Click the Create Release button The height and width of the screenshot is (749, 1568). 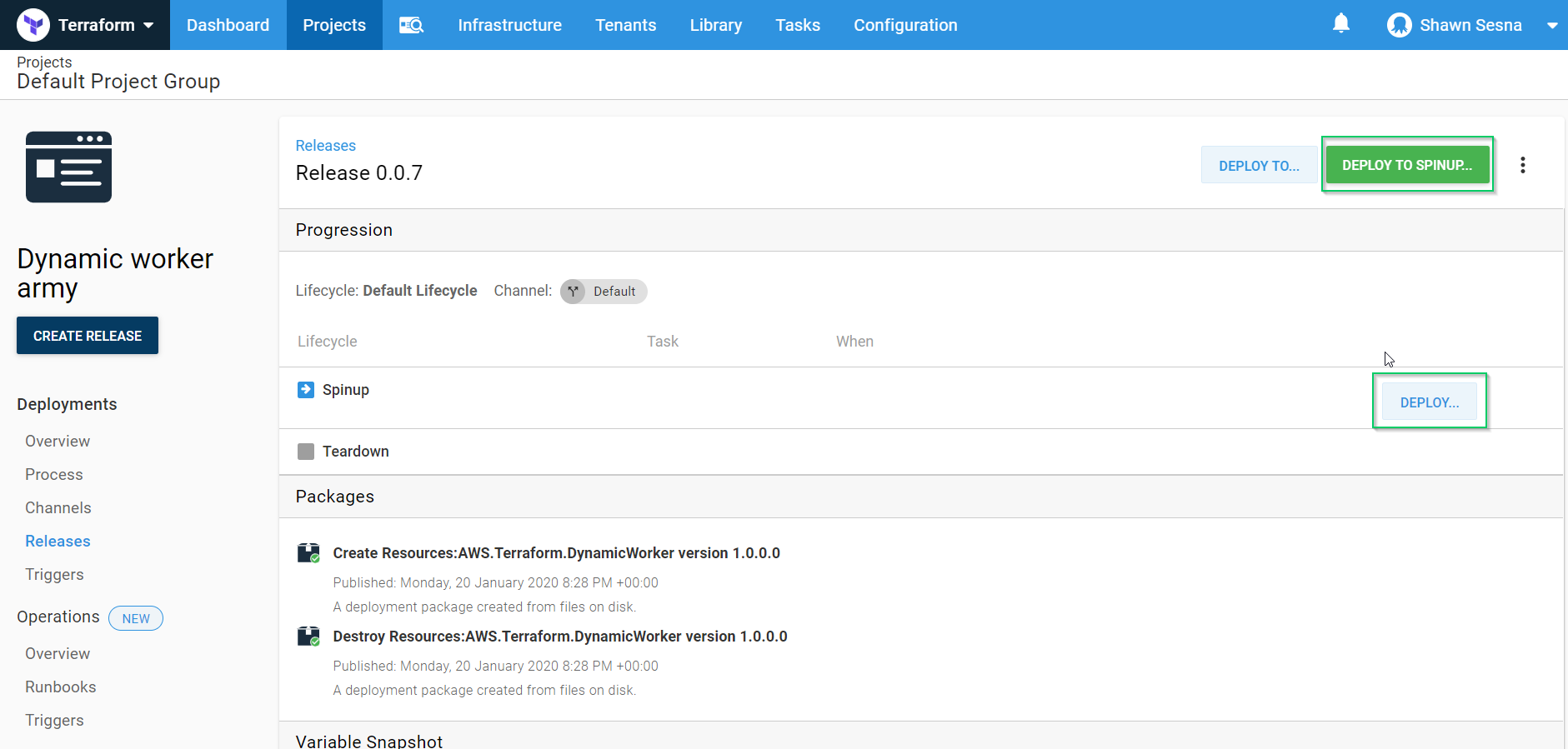click(88, 336)
